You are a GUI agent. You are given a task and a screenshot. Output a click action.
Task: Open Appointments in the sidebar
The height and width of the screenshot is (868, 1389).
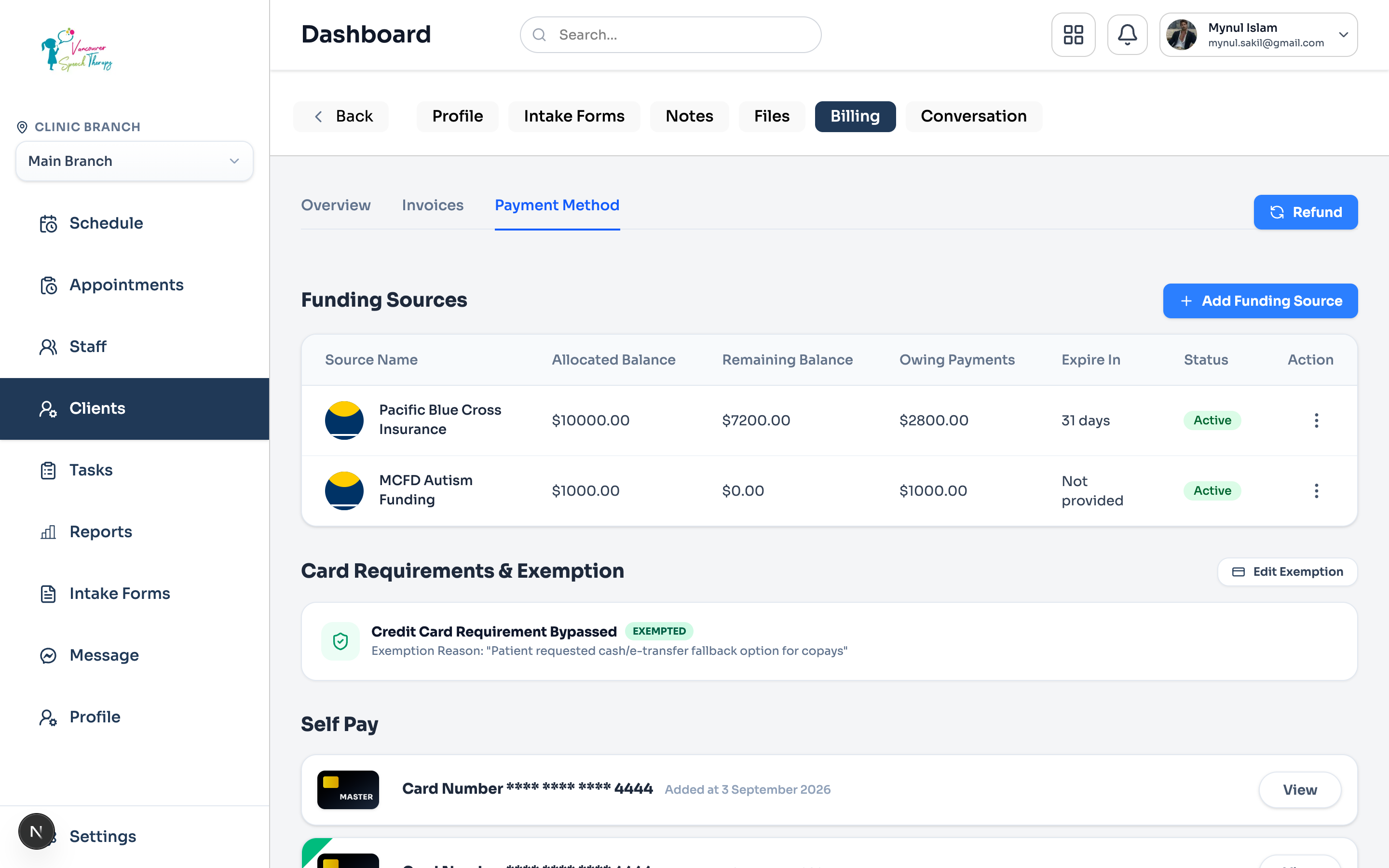pyautogui.click(x=134, y=285)
